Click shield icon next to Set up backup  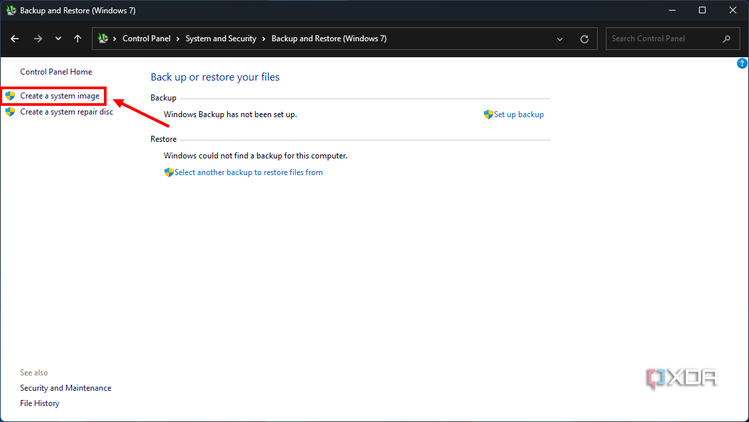[488, 114]
